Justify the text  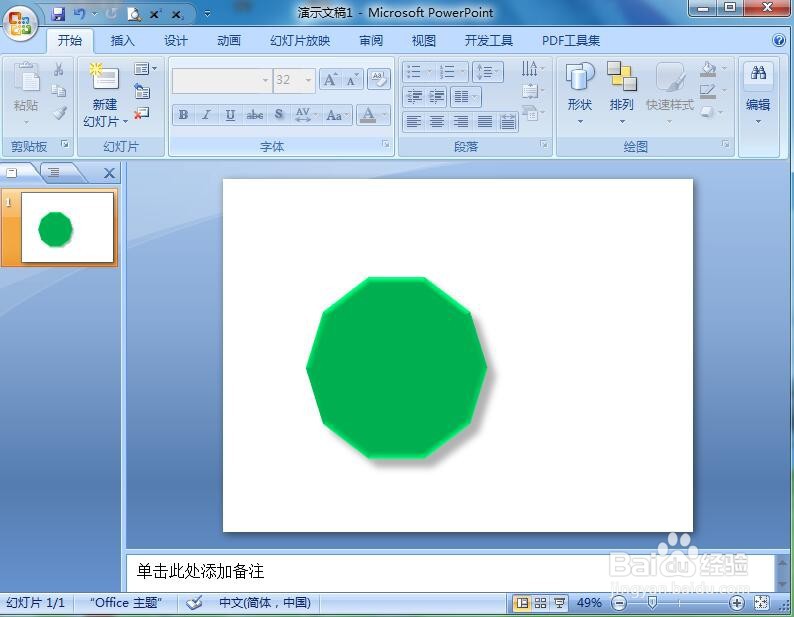(484, 122)
